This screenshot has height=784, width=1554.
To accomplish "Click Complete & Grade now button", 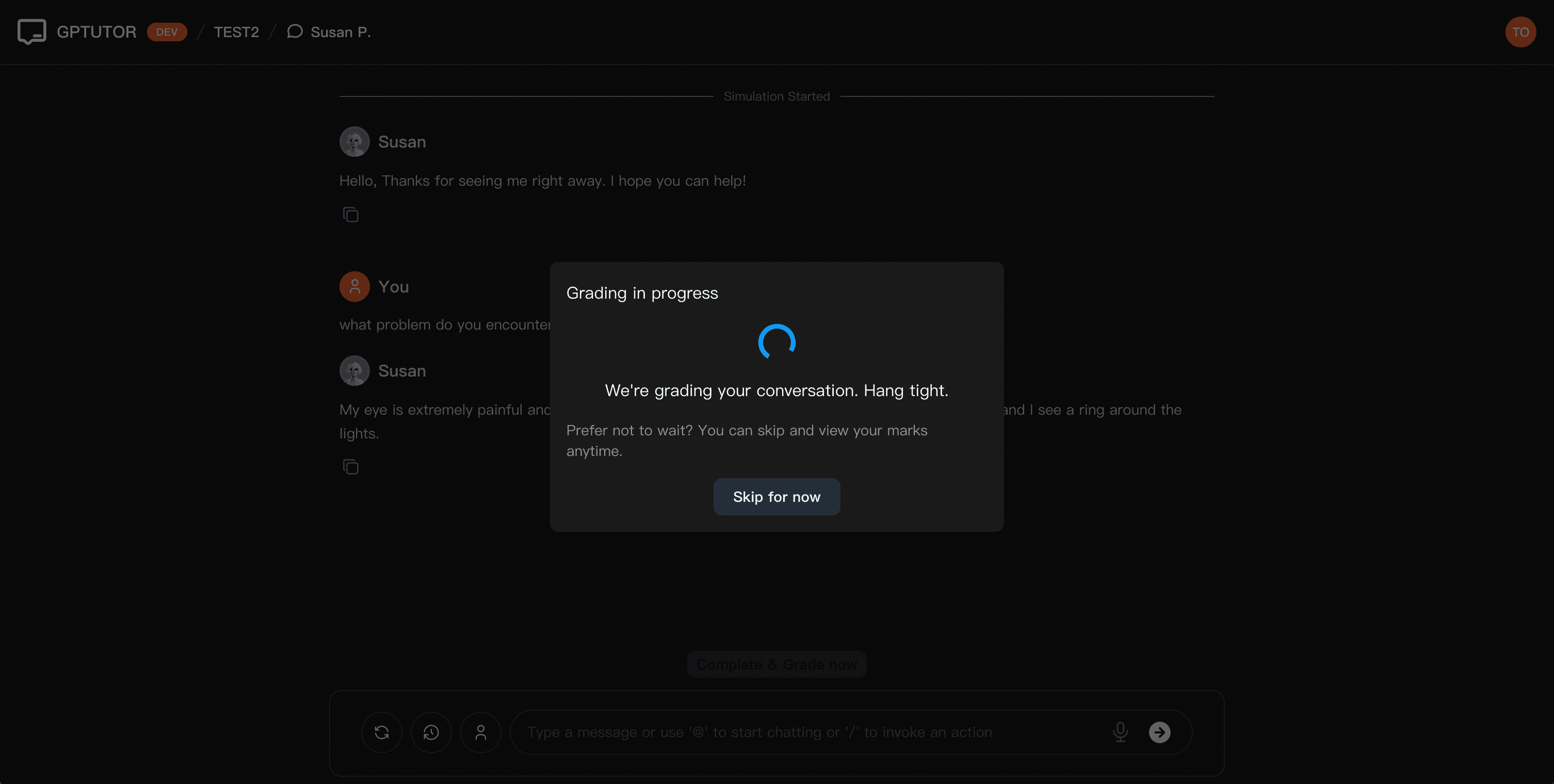I will pos(776,664).
